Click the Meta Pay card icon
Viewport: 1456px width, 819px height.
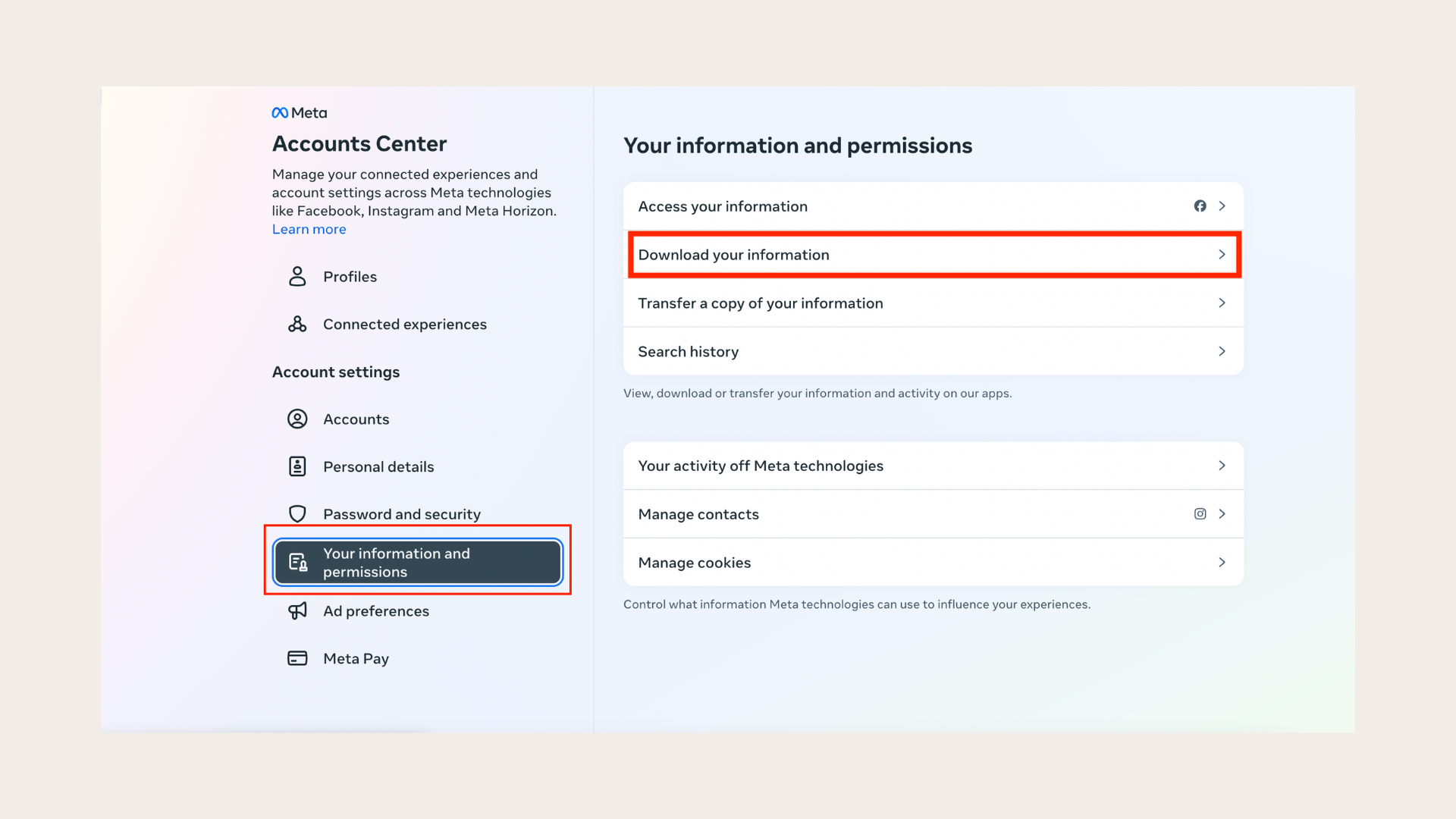point(297,658)
